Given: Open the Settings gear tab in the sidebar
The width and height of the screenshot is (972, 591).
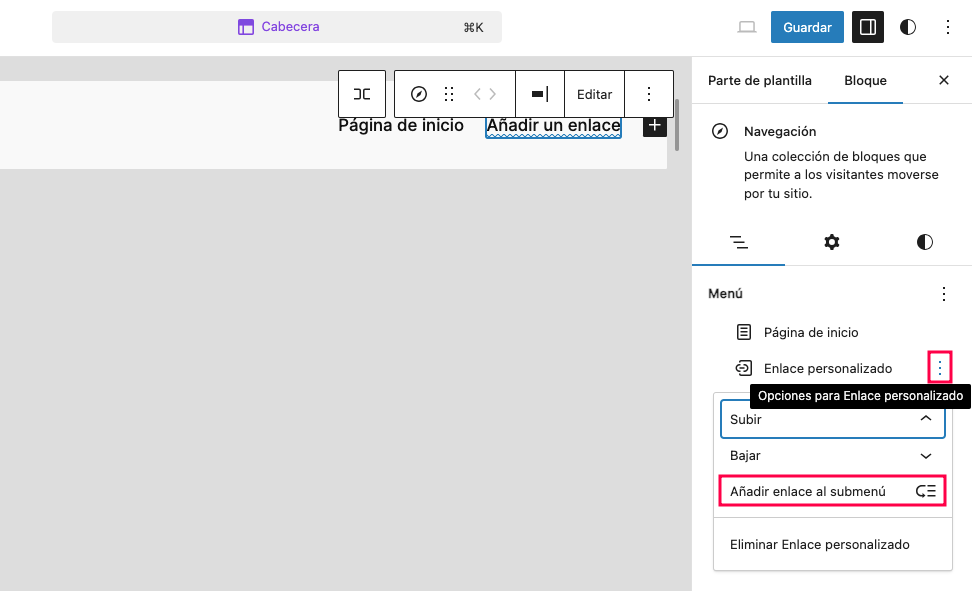Looking at the screenshot, I should point(831,242).
